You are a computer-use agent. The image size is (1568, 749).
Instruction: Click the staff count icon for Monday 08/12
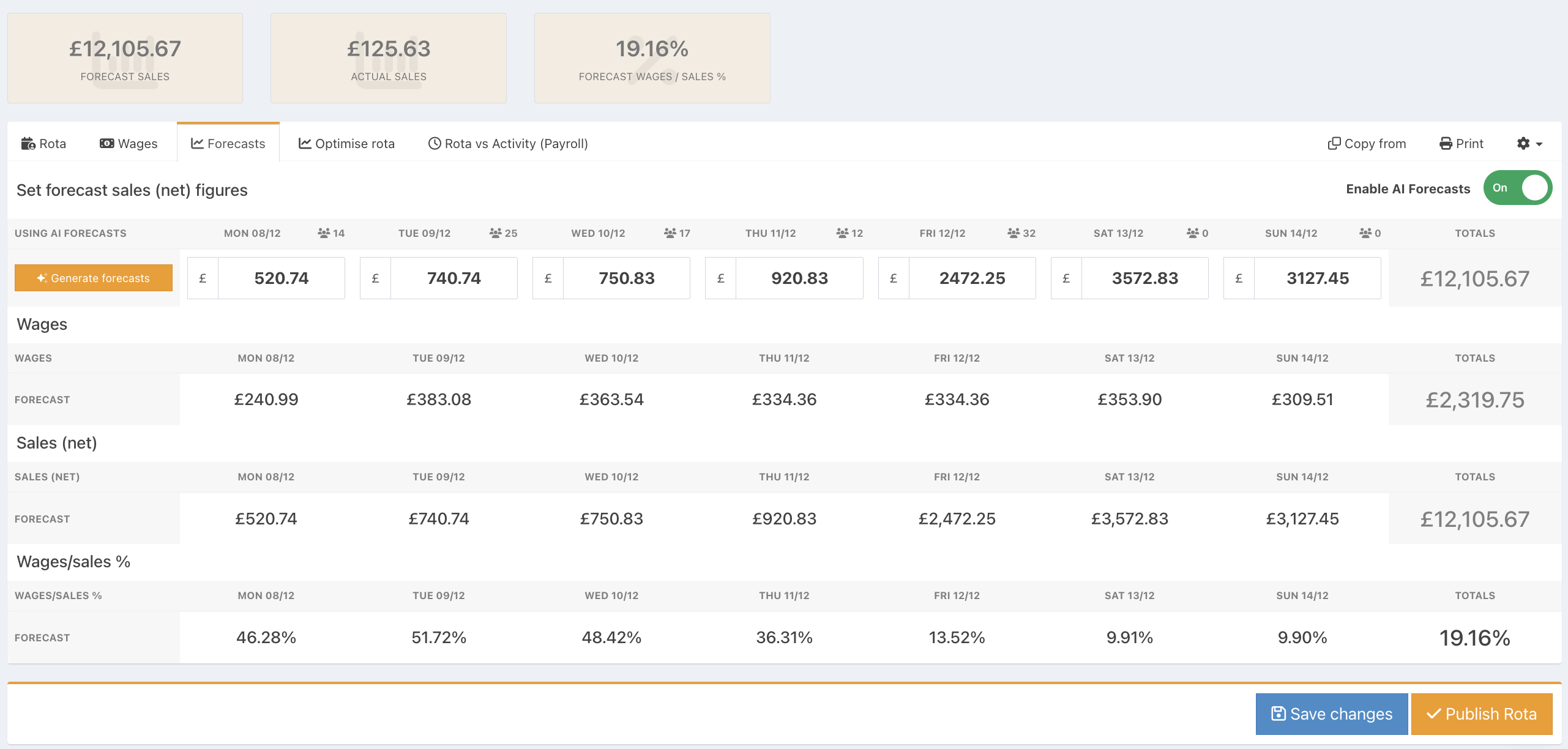(x=324, y=233)
